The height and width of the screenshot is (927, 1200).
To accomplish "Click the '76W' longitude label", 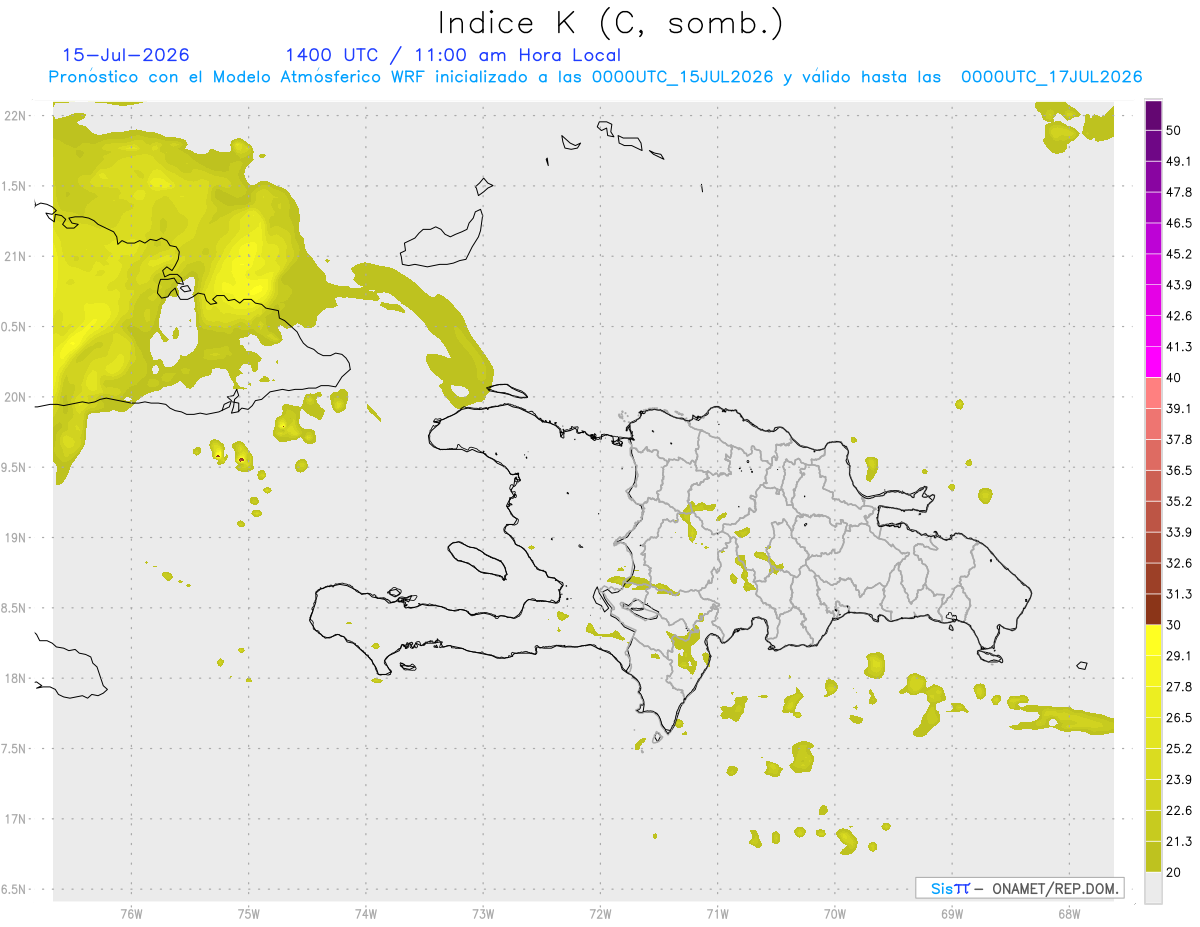I will [x=131, y=913].
